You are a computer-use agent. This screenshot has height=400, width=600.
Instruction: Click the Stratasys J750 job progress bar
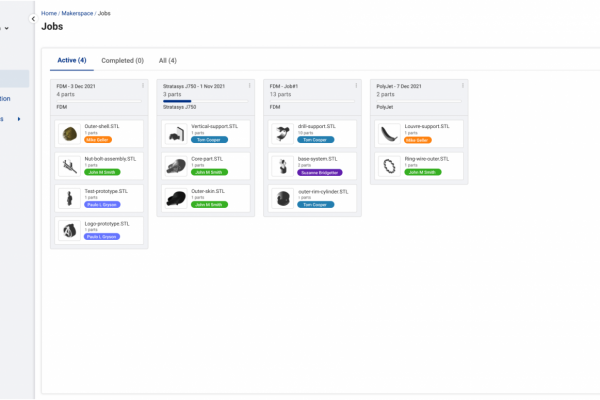coord(177,101)
